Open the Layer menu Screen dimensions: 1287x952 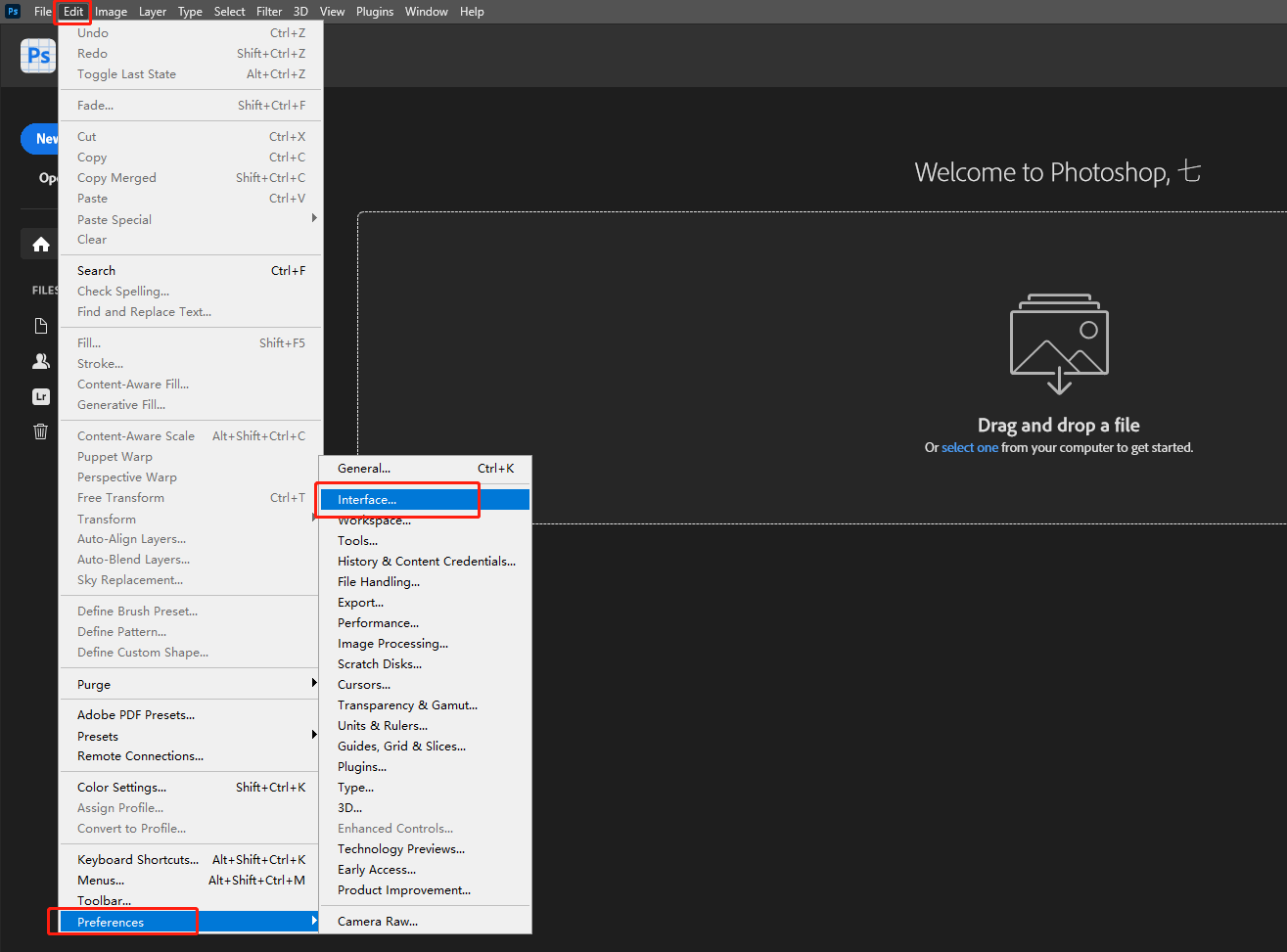click(153, 12)
